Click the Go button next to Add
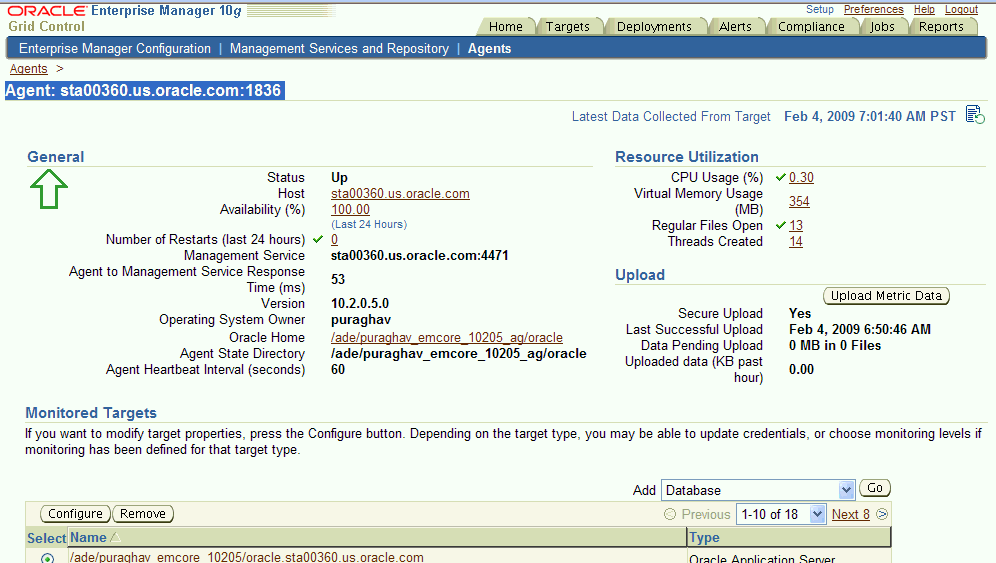The height and width of the screenshot is (563, 996). 875,487
